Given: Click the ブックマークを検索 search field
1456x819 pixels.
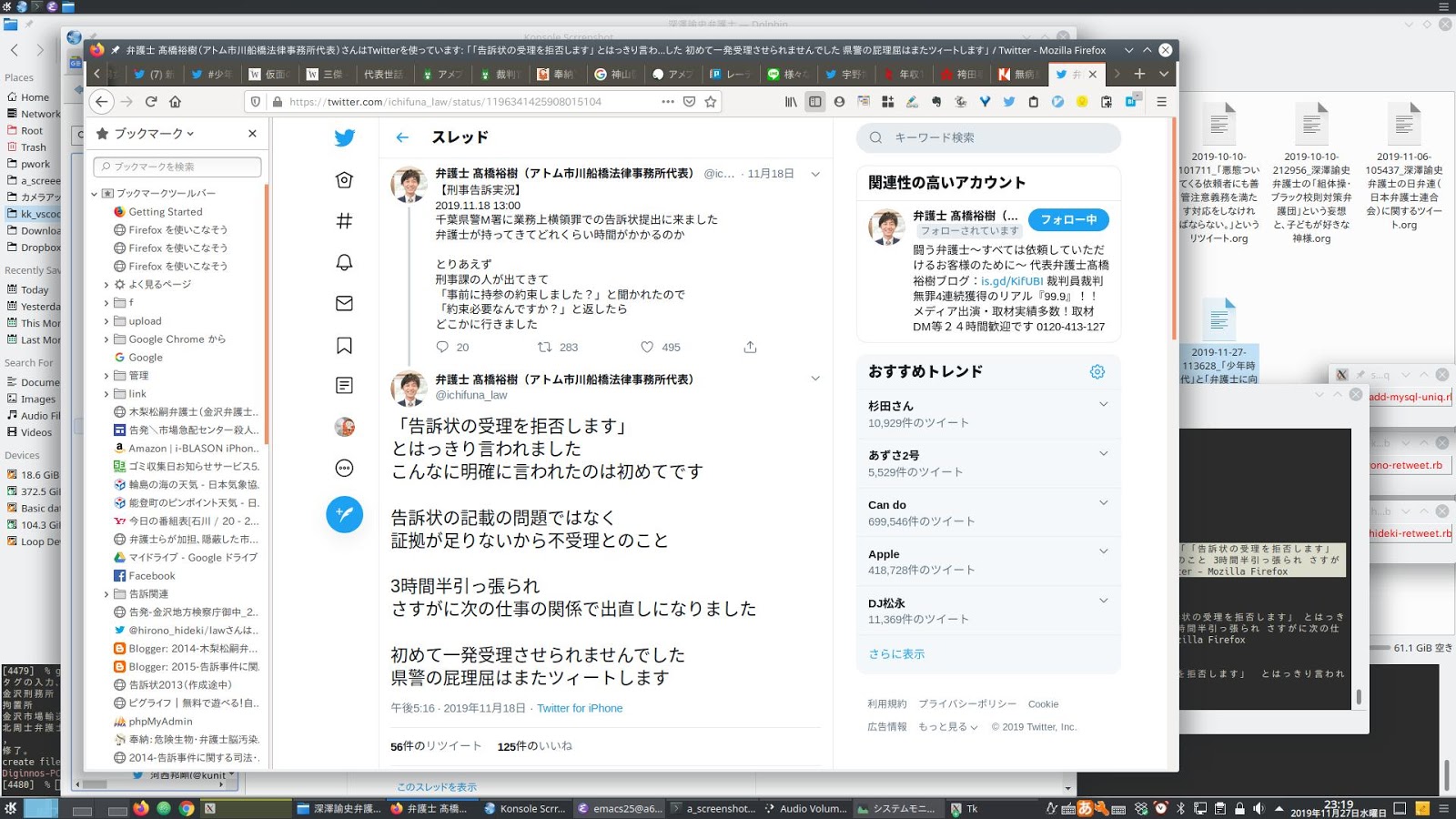Looking at the screenshot, I should 177,167.
